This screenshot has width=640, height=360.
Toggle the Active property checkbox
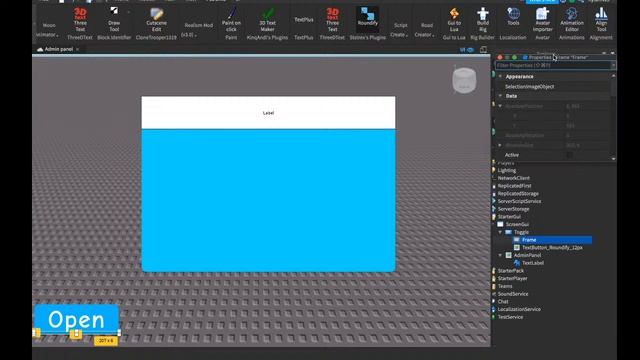569,155
